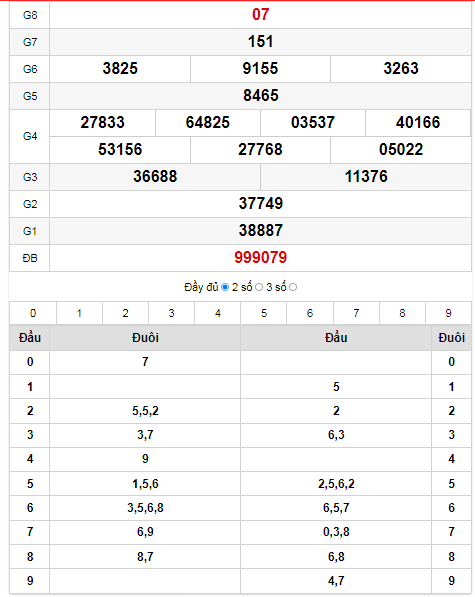The width and height of the screenshot is (475, 597).
Task: Click the G2 row label
Action: pyautogui.click(x=30, y=204)
